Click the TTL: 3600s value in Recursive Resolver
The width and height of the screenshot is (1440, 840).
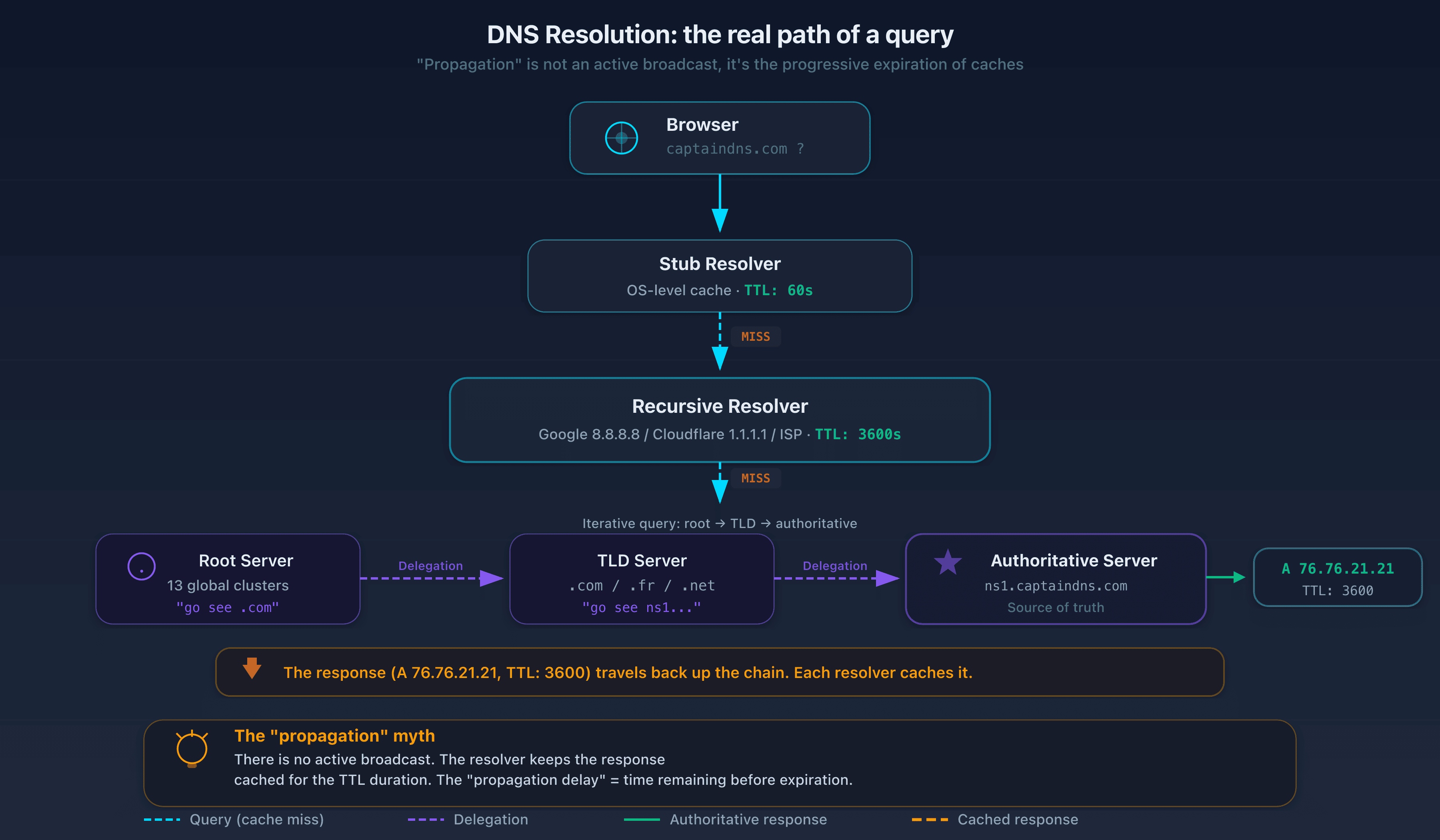tap(857, 434)
